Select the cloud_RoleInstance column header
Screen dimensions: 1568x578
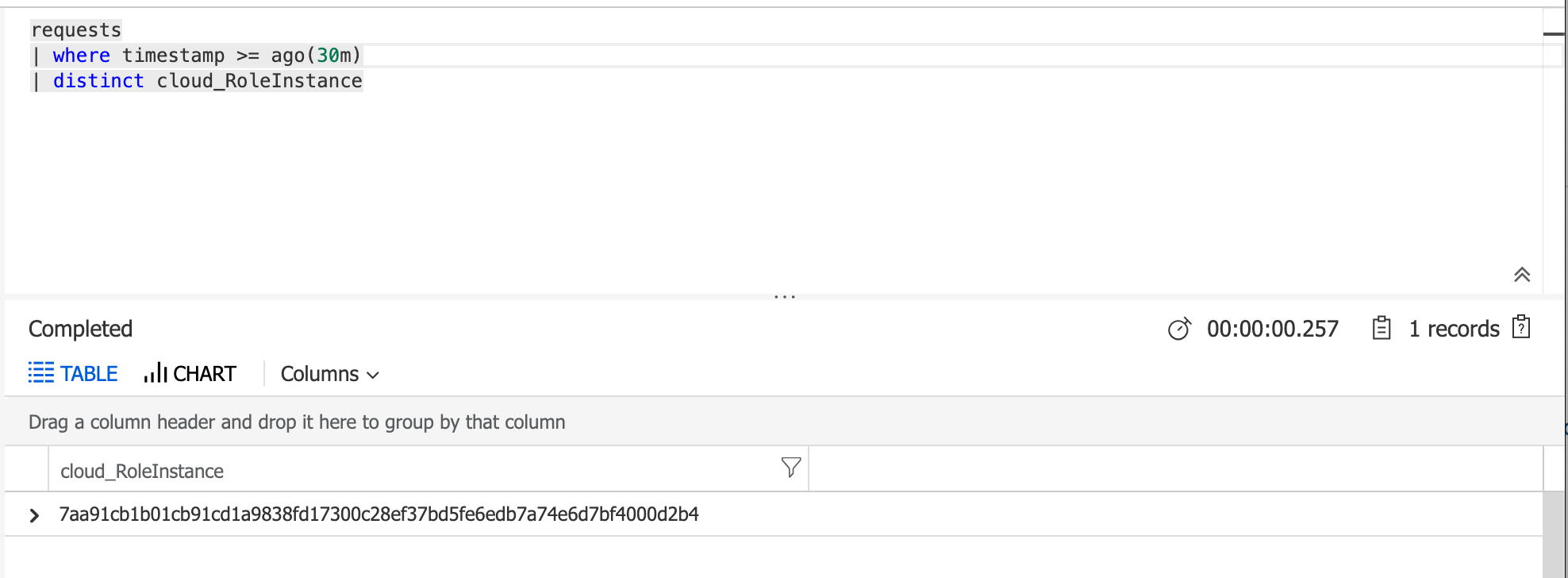141,469
